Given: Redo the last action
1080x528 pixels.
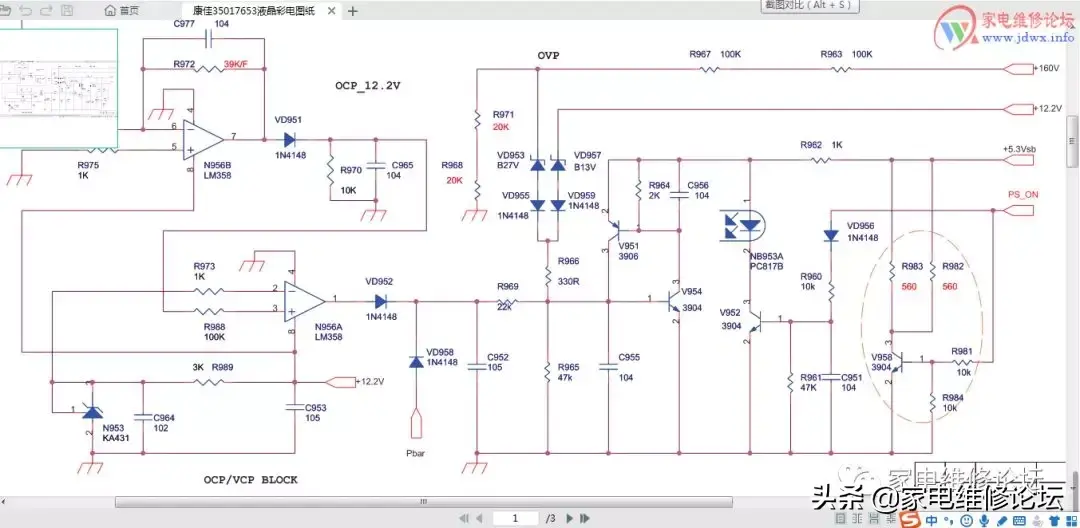Looking at the screenshot, I should pyautogui.click(x=46, y=10).
